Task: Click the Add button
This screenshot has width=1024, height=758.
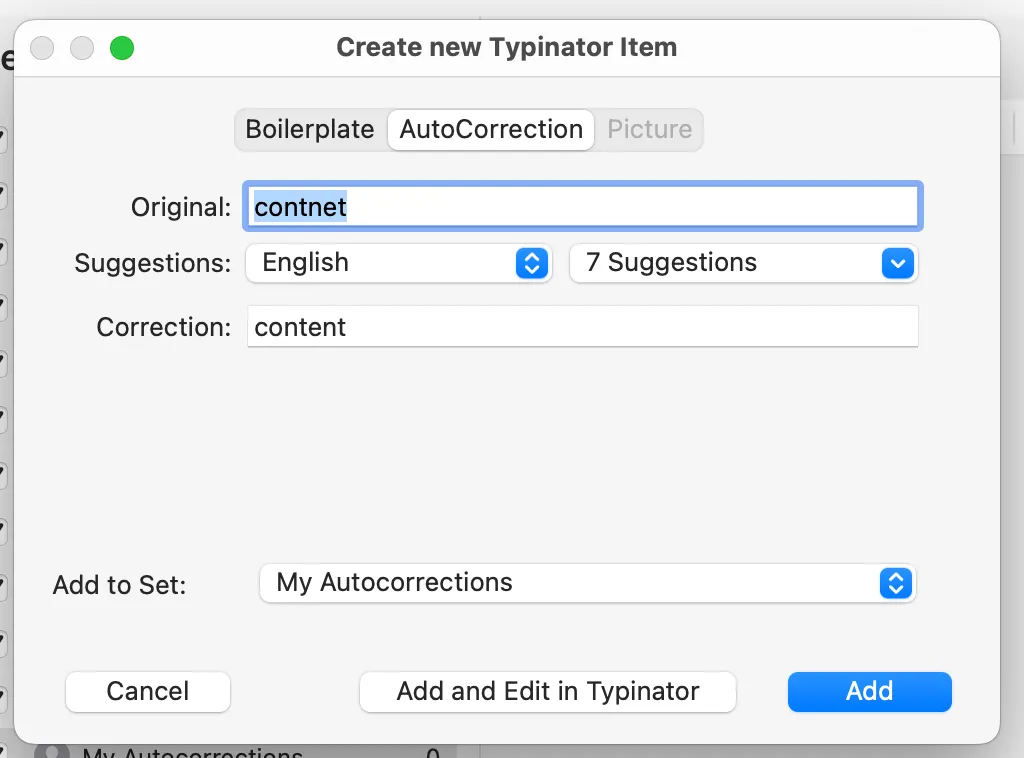Action: click(x=868, y=691)
